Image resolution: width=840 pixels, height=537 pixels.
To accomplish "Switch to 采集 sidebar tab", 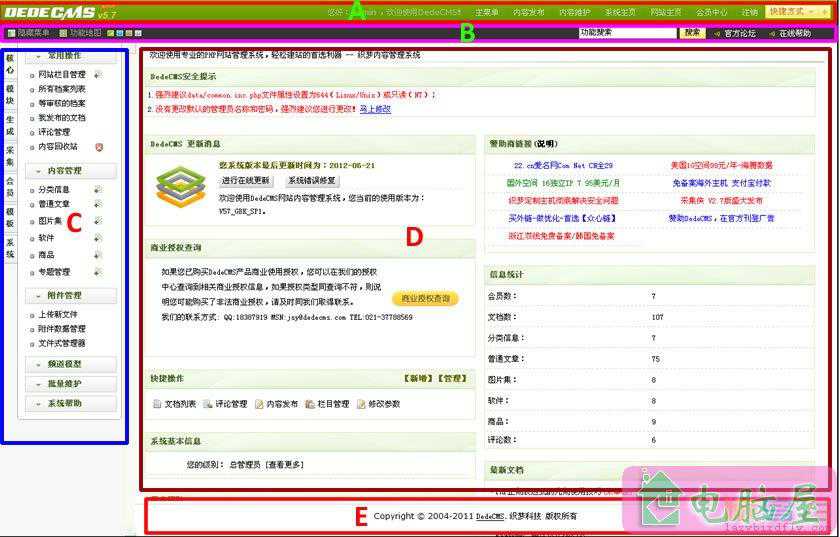I will click(x=10, y=156).
